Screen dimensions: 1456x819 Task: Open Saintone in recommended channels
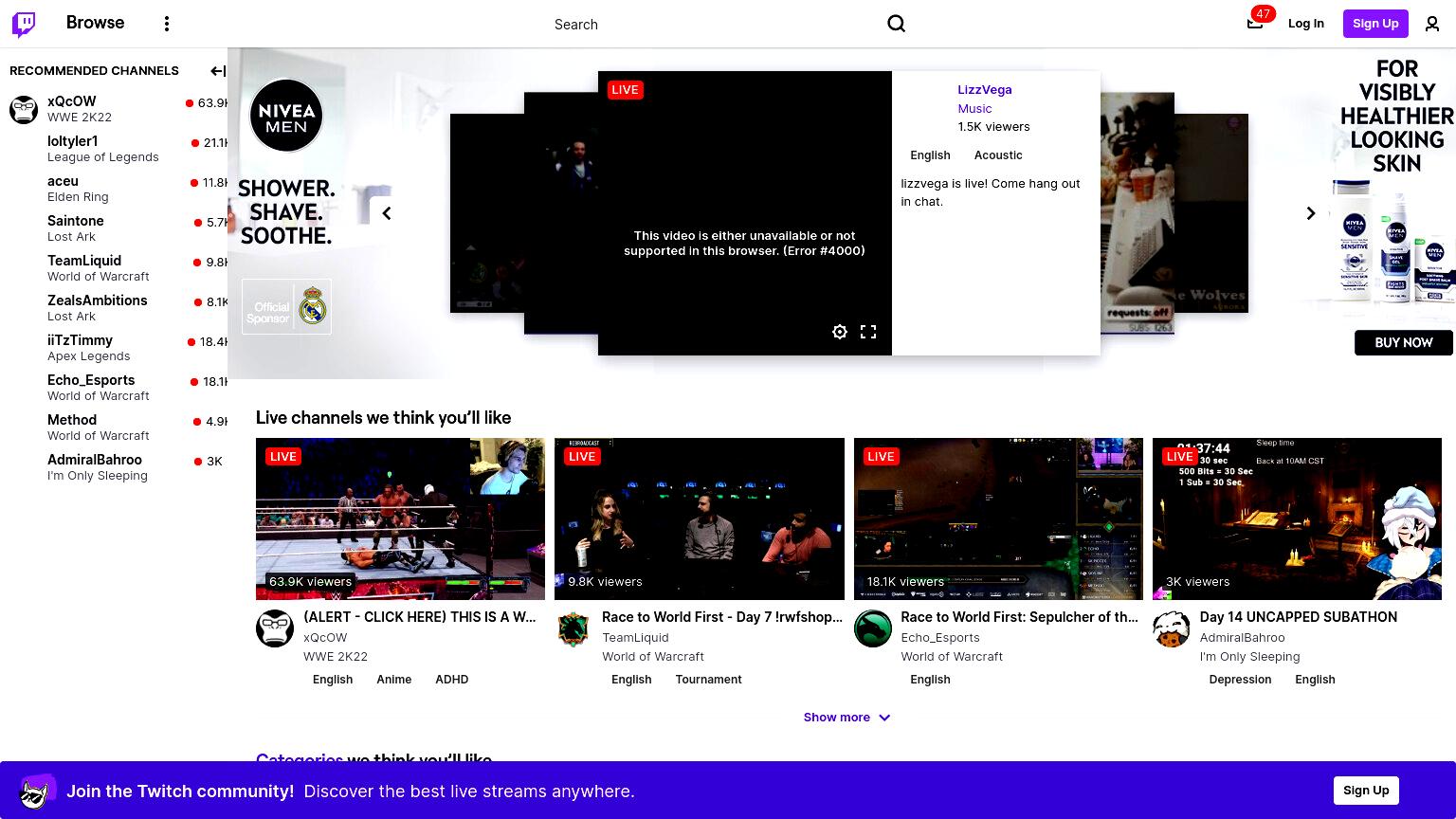coord(114,228)
